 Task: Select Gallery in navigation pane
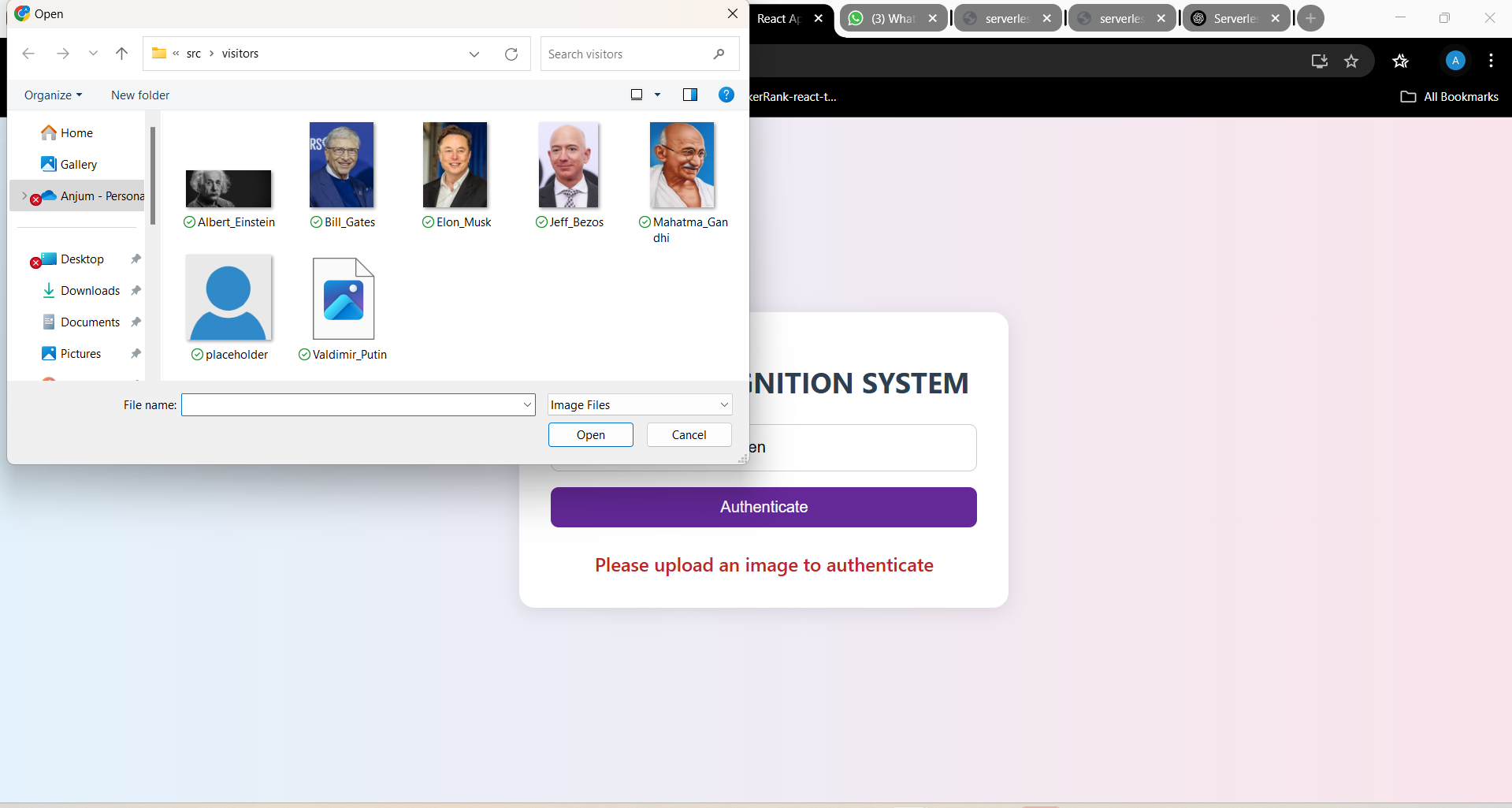[x=76, y=165]
